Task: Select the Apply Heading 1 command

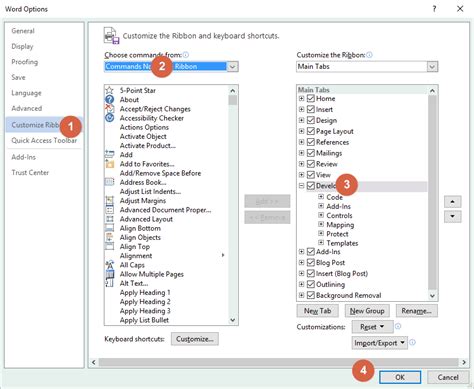Action: (145, 292)
